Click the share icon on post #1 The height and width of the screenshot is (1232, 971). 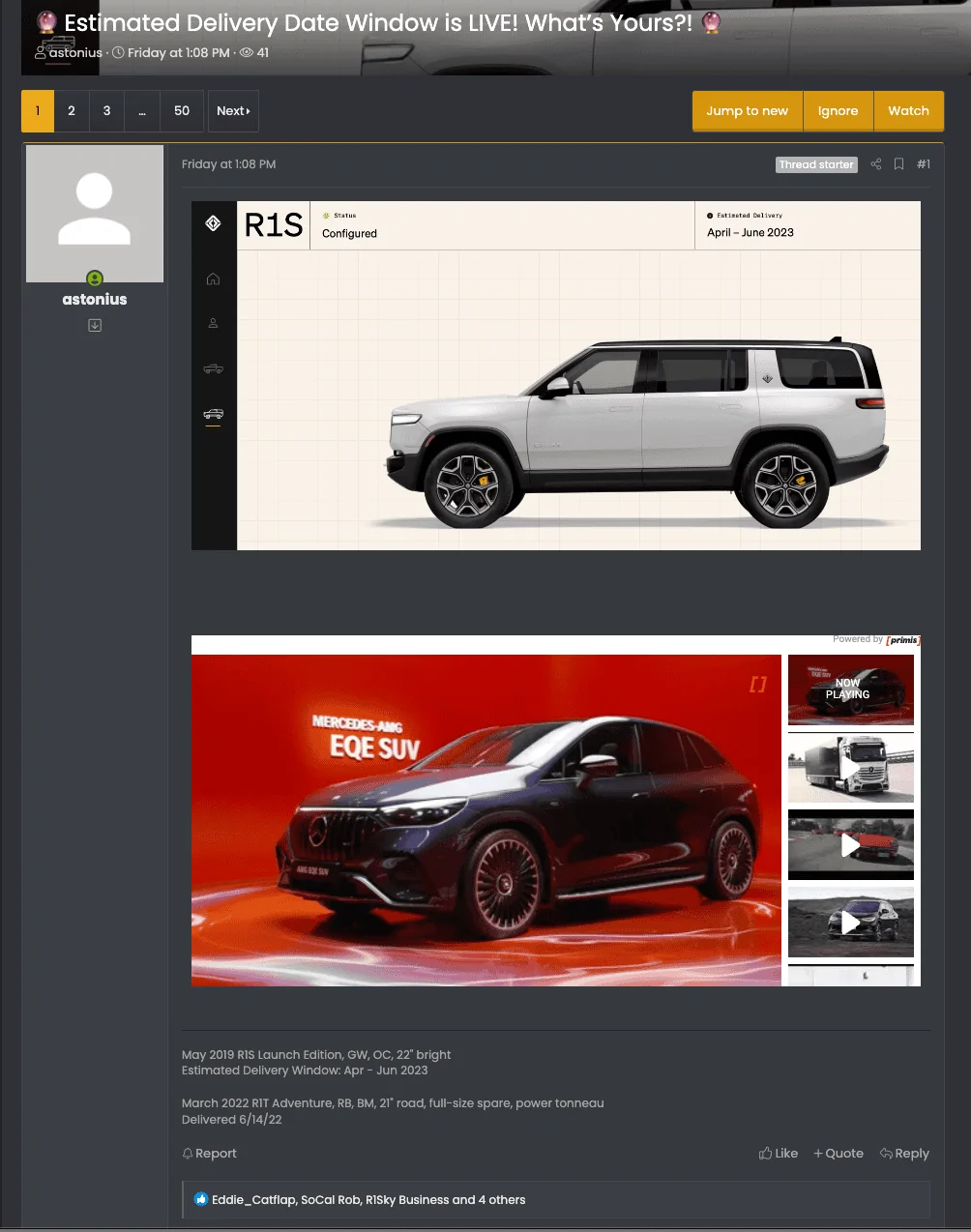point(875,164)
